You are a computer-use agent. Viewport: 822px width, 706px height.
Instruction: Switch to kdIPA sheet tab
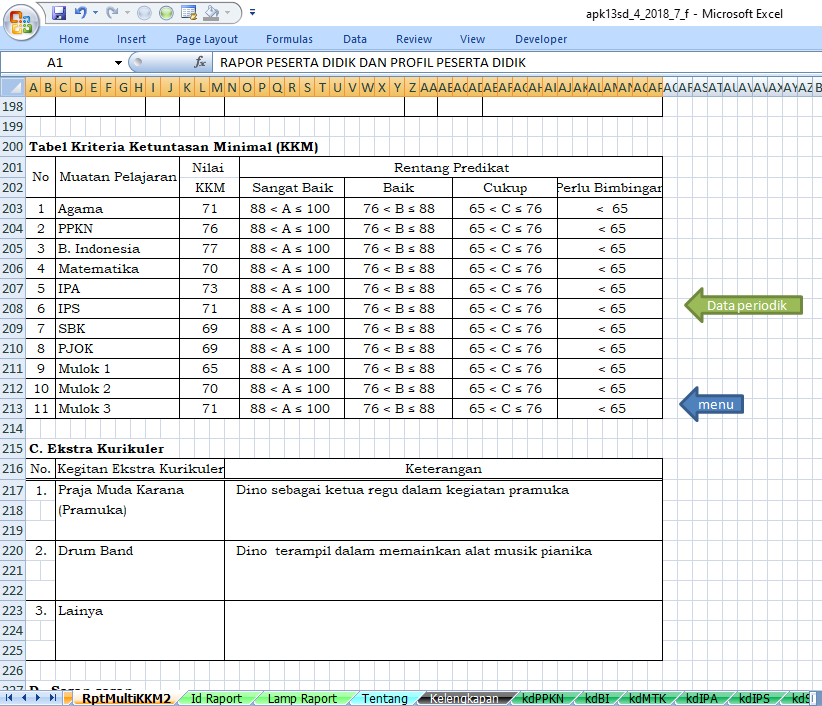click(x=701, y=699)
